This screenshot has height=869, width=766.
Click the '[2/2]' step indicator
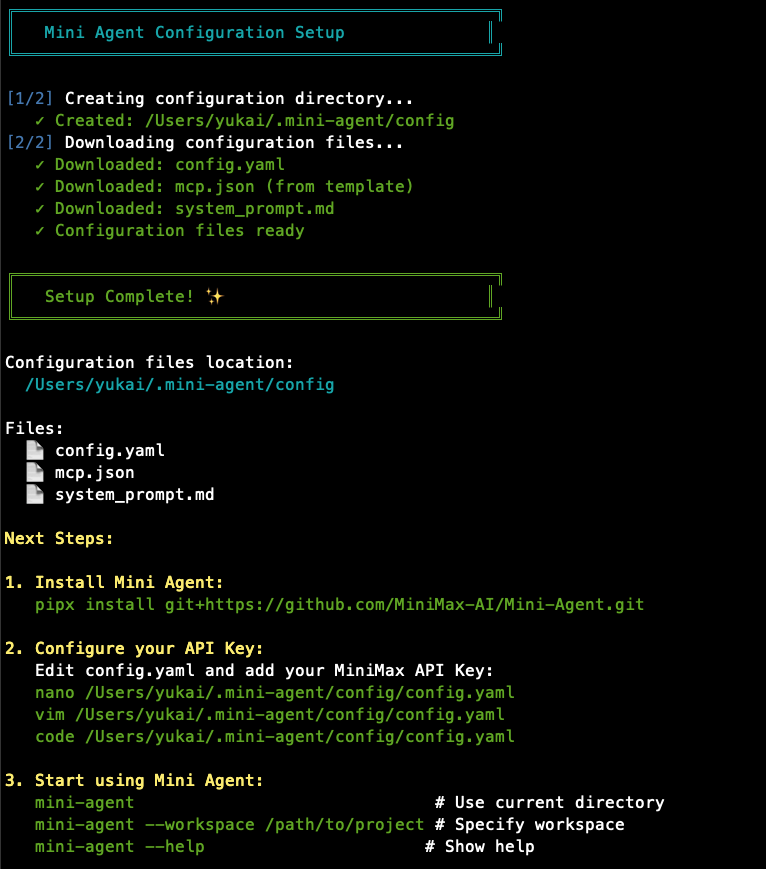coord(29,142)
